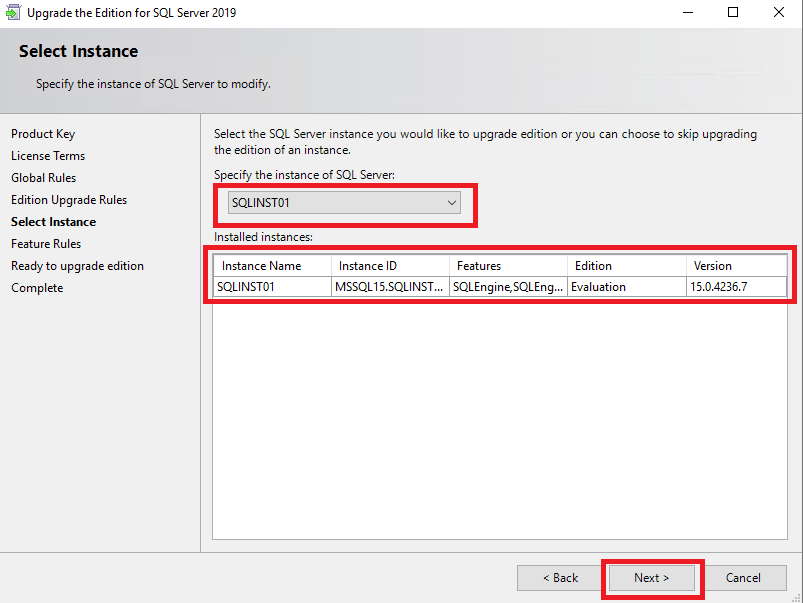803x603 pixels.
Task: Click the SQLEngine,SQLEng... features cell
Action: coord(509,287)
